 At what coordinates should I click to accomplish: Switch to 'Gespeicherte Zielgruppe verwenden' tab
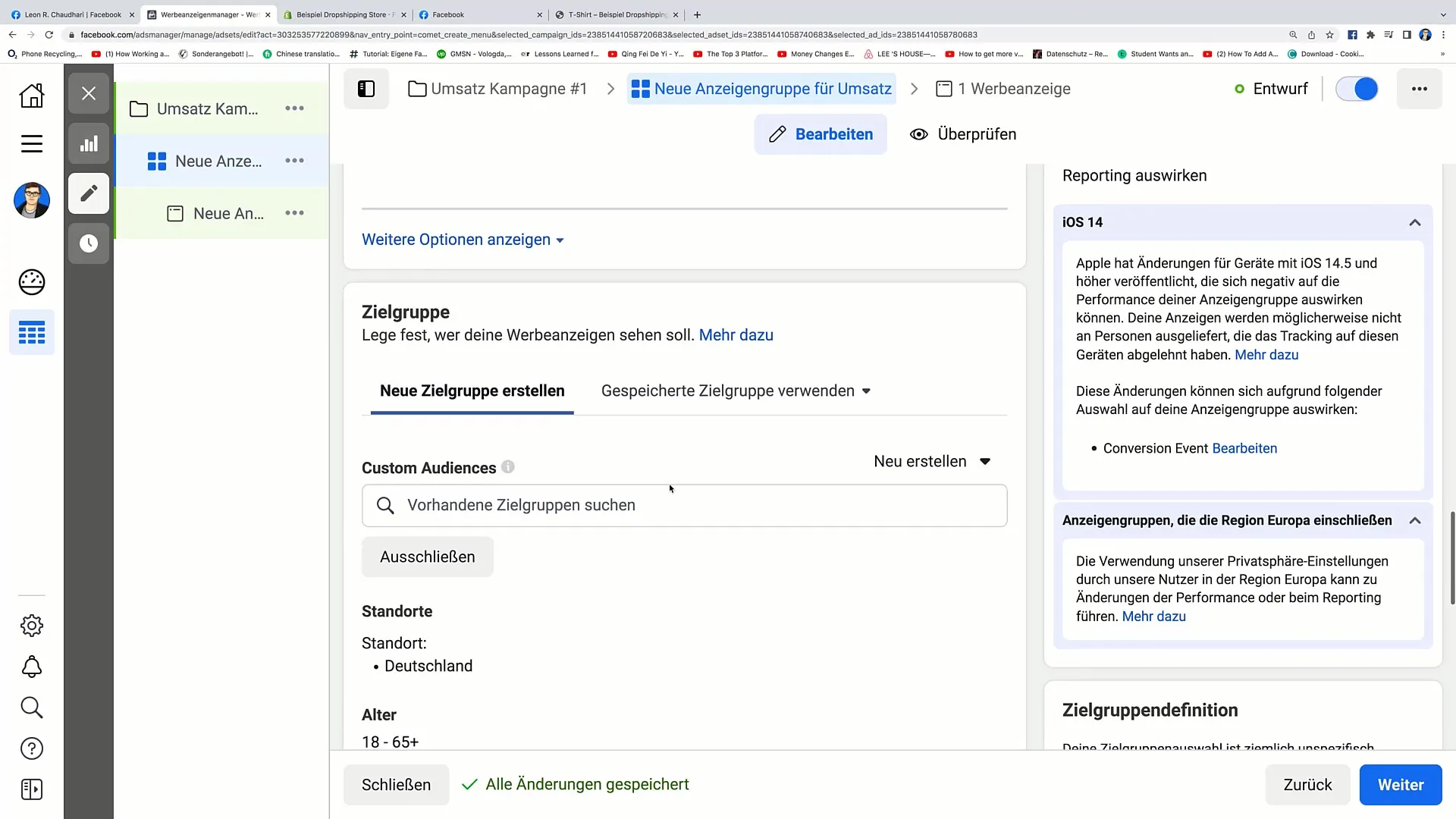click(736, 390)
